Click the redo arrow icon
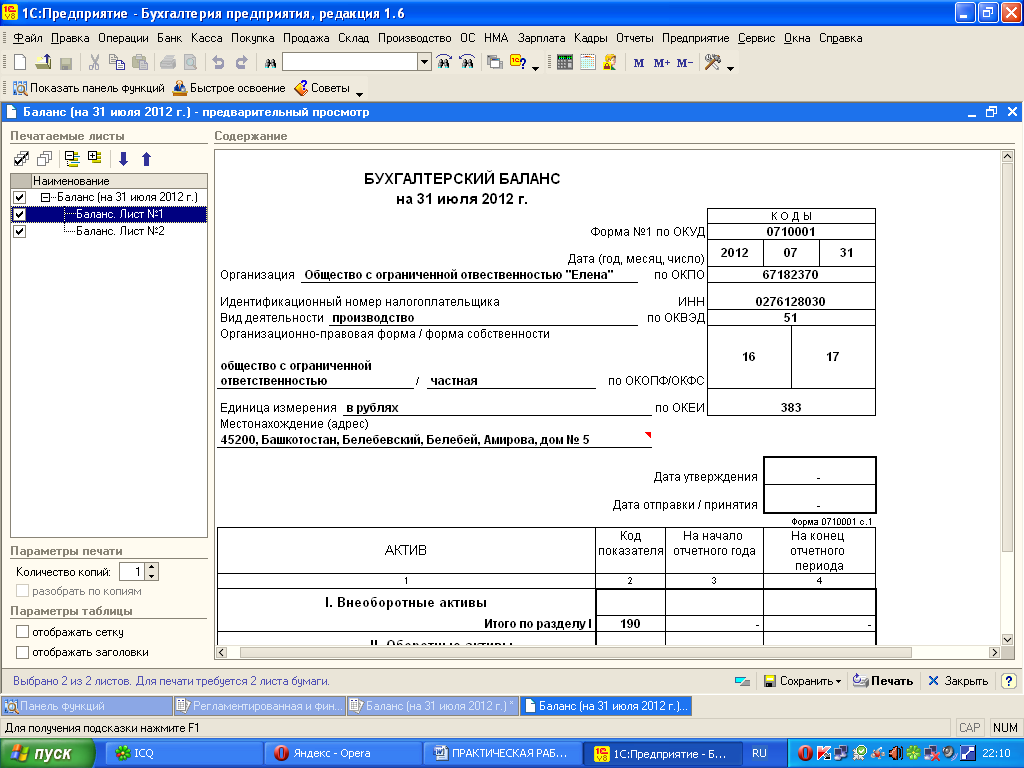This screenshot has width=1024, height=768. [241, 63]
